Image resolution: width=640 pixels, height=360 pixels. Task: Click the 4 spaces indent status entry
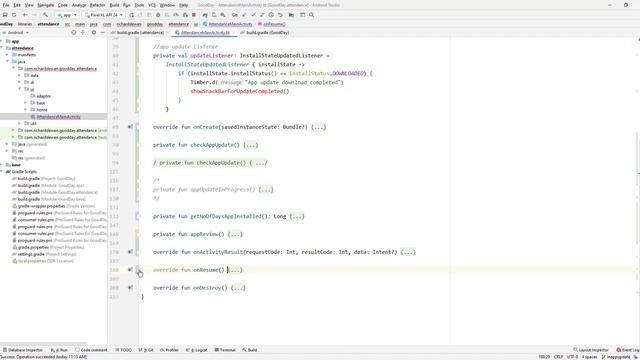[589, 357]
